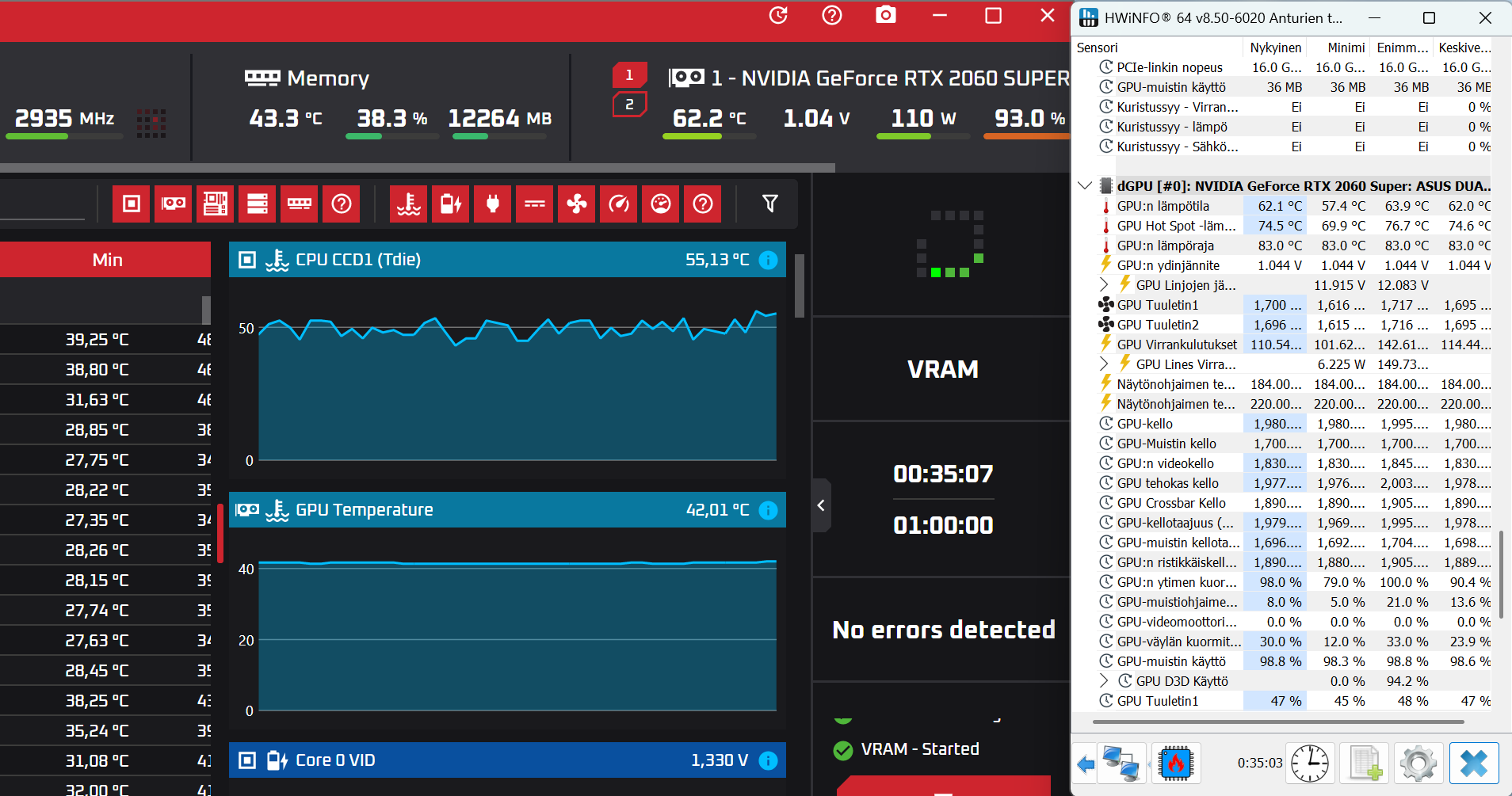Image resolution: width=1512 pixels, height=796 pixels.
Task: Open the funnel filter icon
Action: pos(769,204)
